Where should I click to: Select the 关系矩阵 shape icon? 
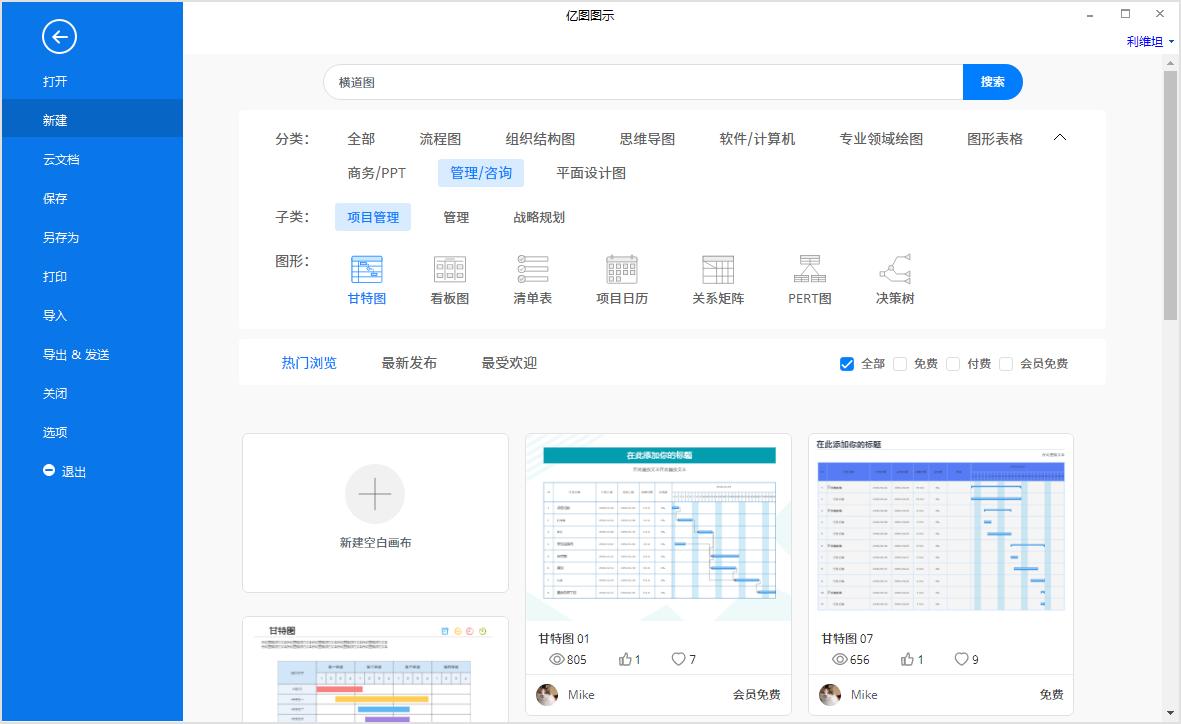point(717,278)
